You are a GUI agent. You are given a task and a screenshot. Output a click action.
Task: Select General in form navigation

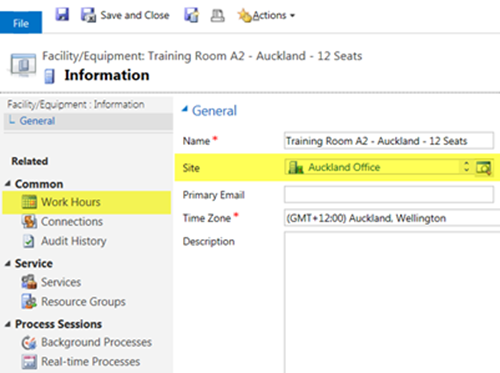pyautogui.click(x=37, y=121)
